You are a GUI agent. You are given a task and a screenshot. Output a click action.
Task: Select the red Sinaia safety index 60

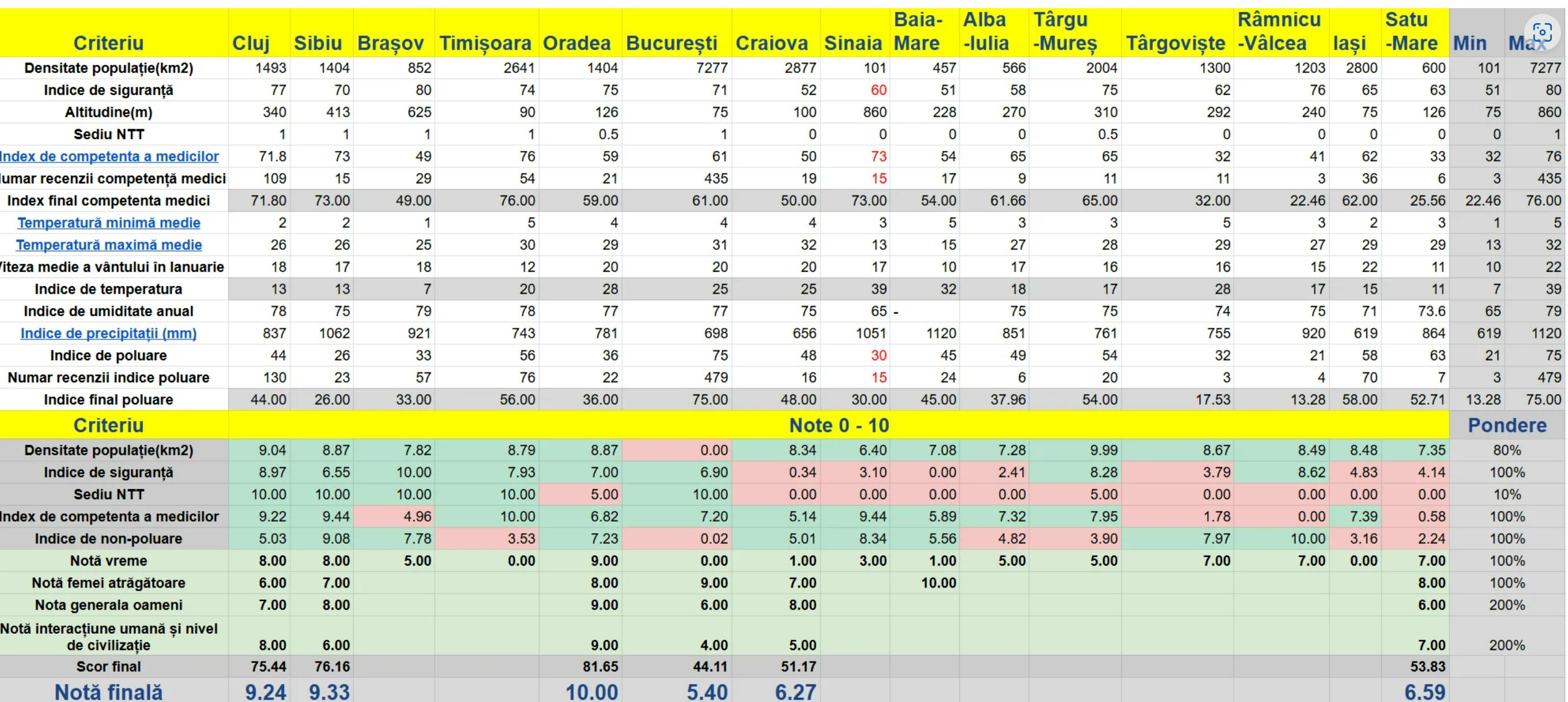tap(878, 90)
